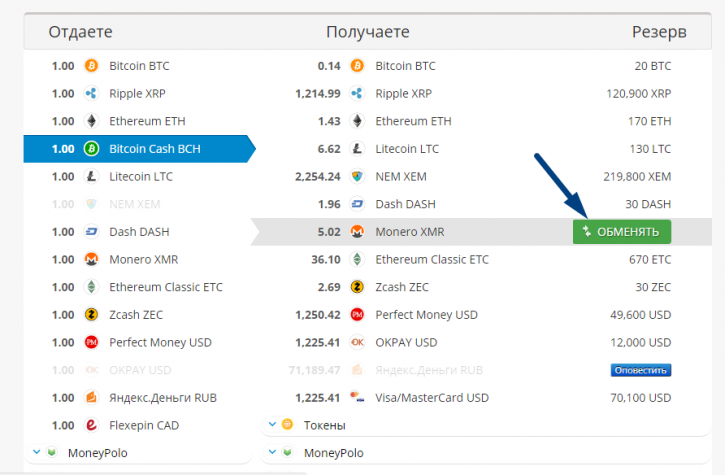Viewport: 725px width, 475px height.
Task: Select Ethereum Classic ETC label in Отдаете list
Action: 166,287
